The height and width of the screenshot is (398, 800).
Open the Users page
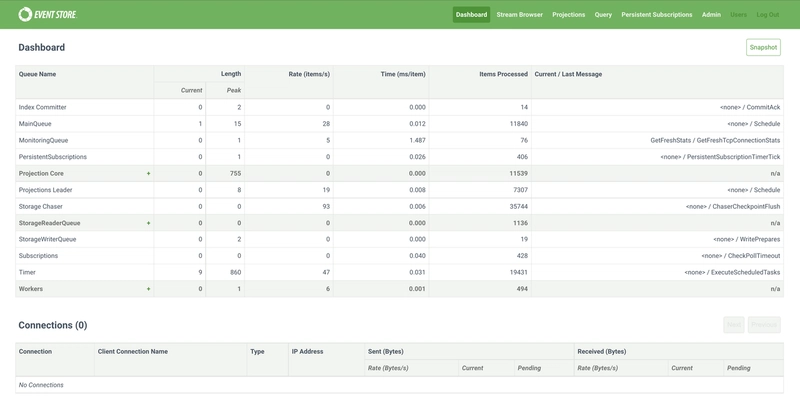[738, 15]
